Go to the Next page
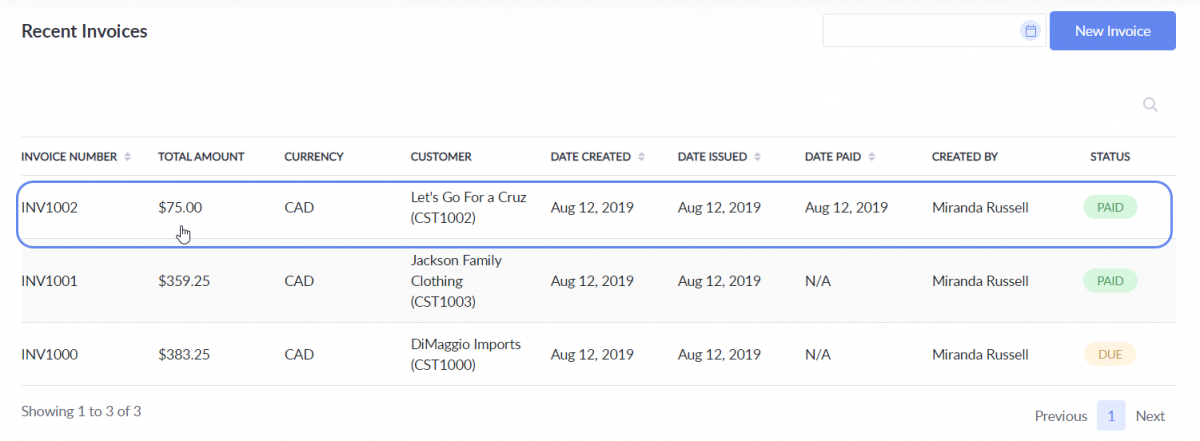This screenshot has height=441, width=1200. [1150, 416]
